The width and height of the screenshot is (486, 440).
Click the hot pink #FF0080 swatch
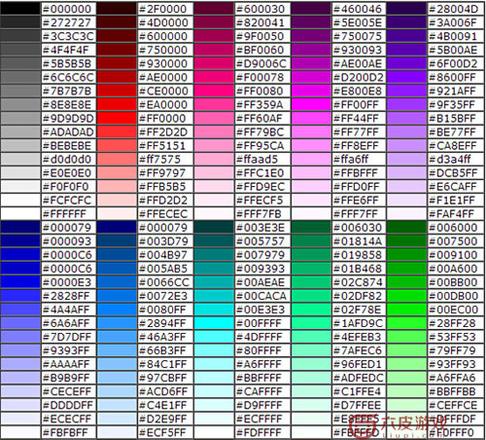click(214, 91)
